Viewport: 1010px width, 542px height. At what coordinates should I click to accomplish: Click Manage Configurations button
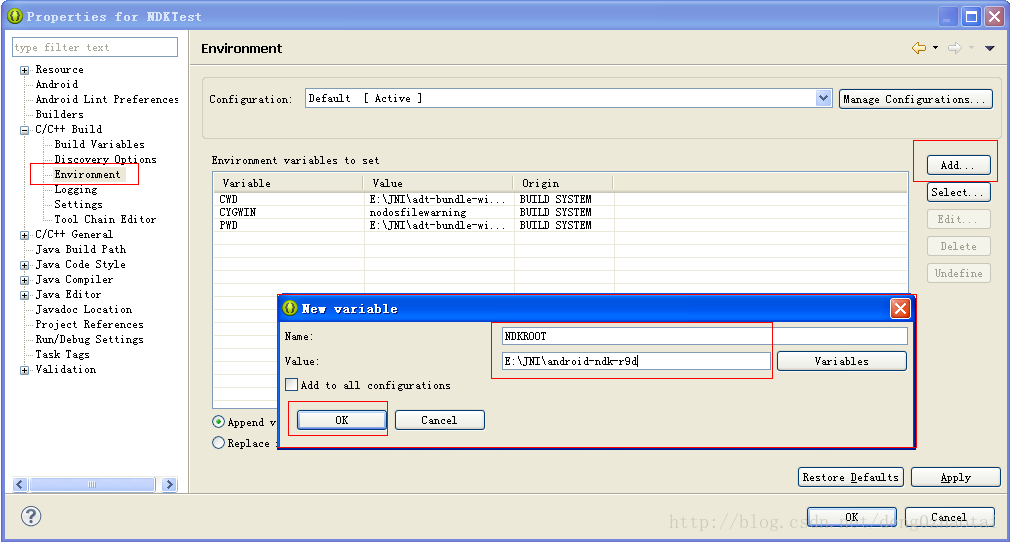pyautogui.click(x=915, y=99)
